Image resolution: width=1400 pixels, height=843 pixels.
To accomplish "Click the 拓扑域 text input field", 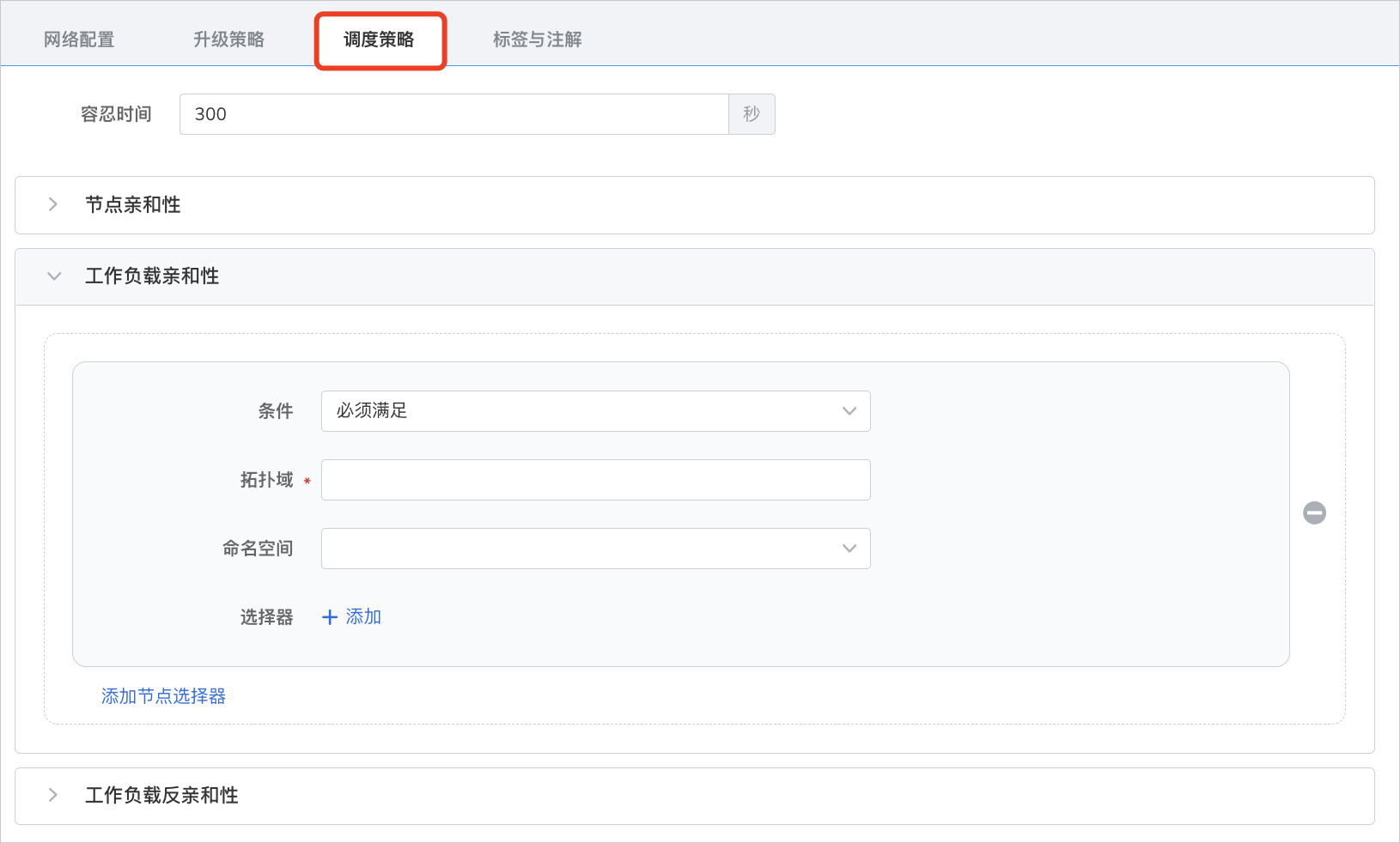I will pos(596,480).
